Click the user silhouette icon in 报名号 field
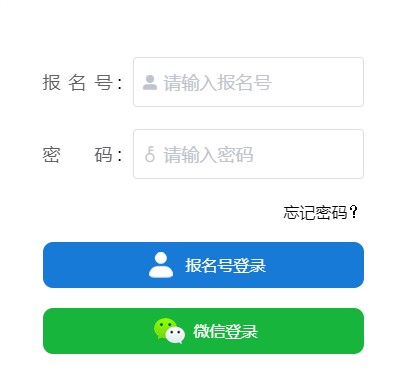 [150, 82]
